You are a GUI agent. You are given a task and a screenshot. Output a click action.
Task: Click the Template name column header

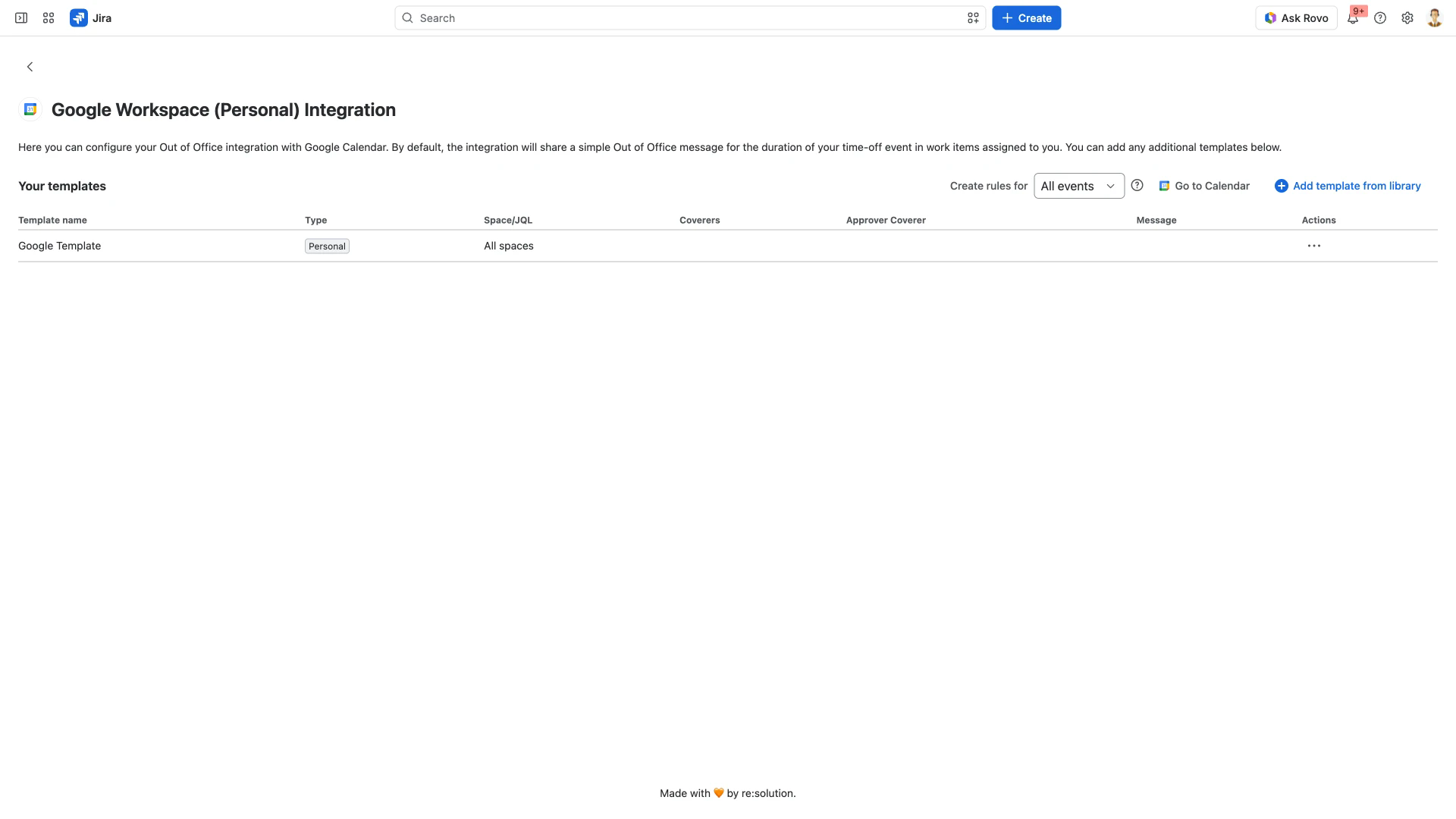52,220
